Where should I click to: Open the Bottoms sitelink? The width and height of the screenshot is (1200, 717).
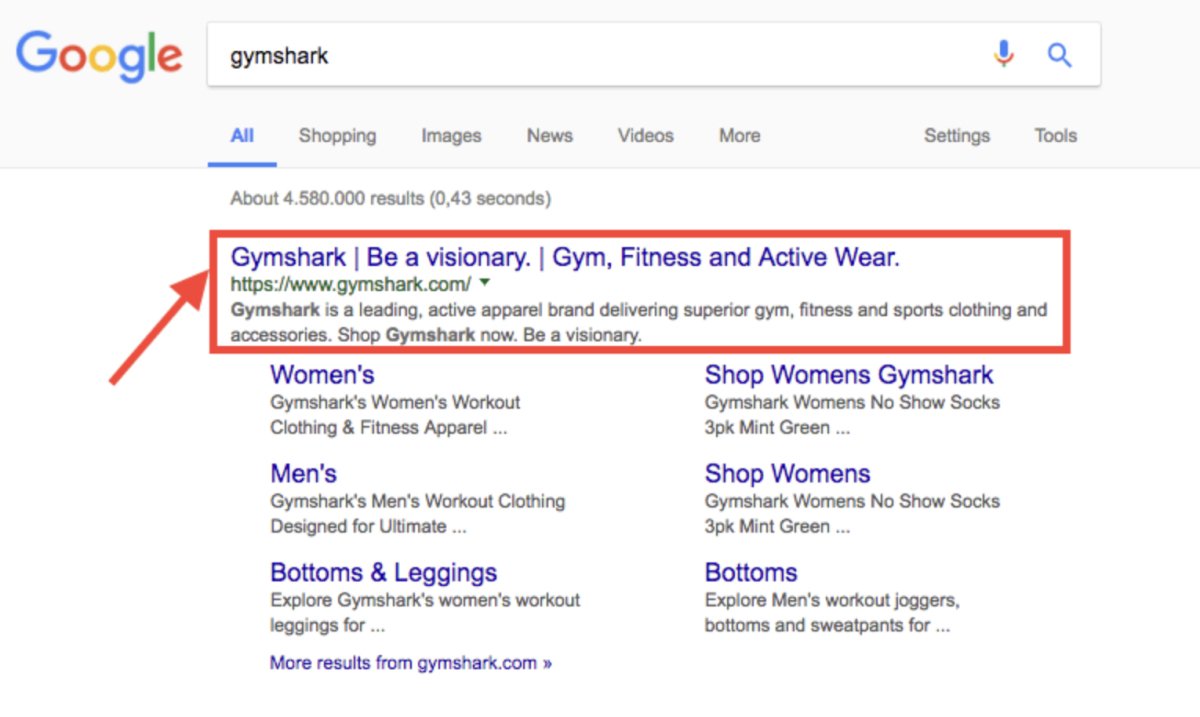751,572
